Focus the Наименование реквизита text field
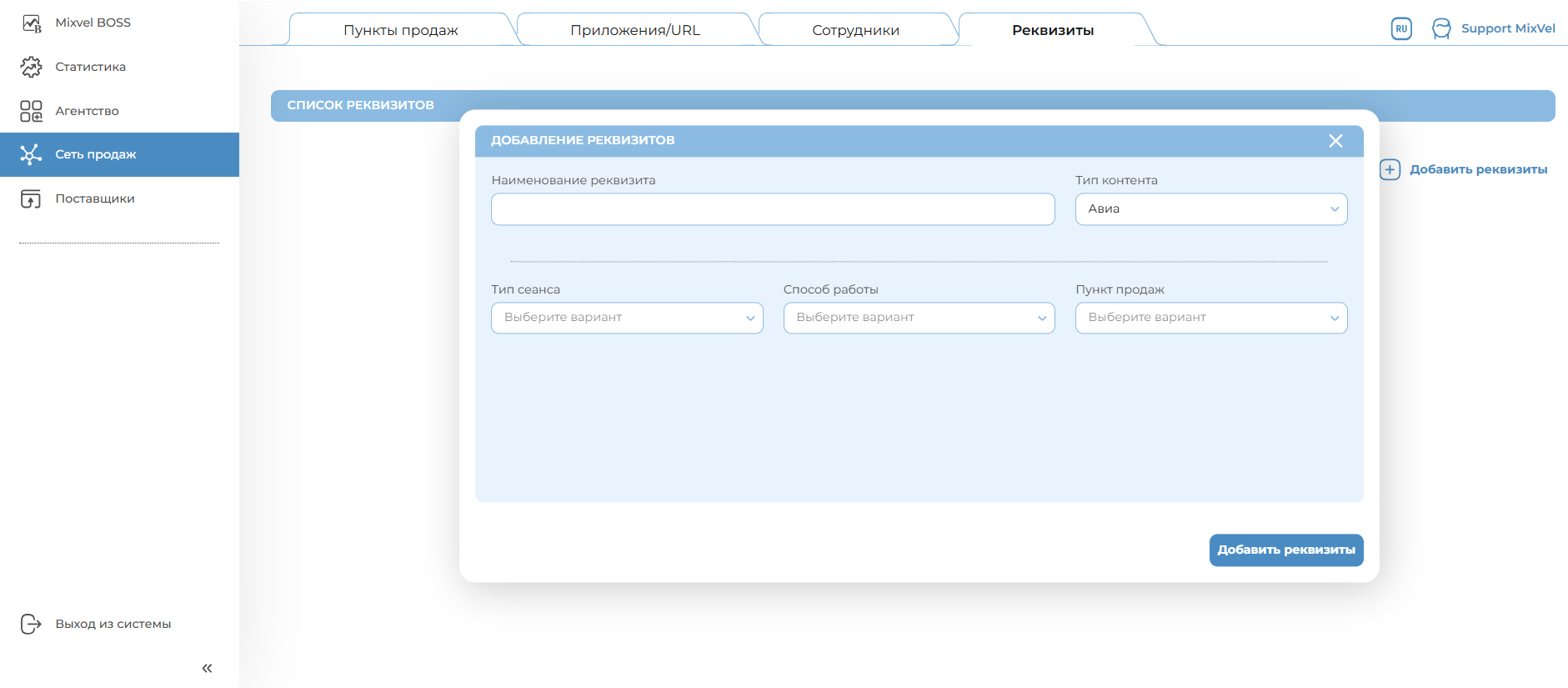 (773, 209)
